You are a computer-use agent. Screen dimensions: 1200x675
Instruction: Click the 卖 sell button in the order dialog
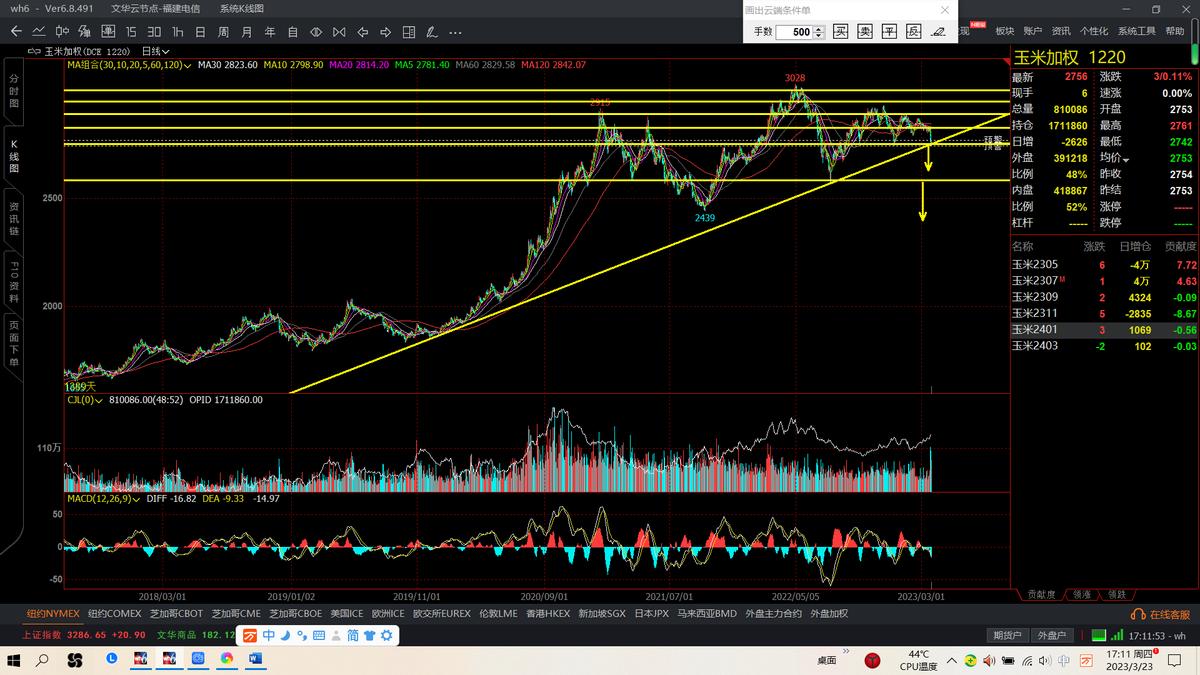tap(865, 32)
